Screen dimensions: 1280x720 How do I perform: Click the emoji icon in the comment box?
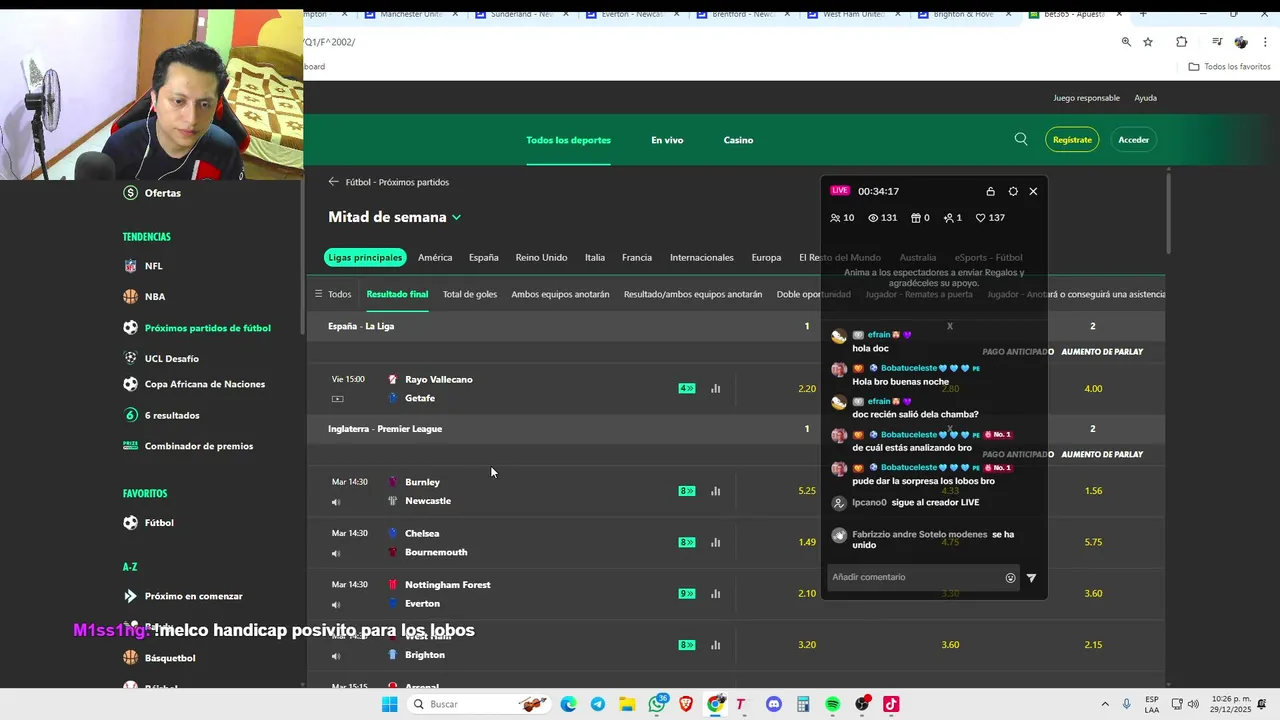coord(1010,577)
